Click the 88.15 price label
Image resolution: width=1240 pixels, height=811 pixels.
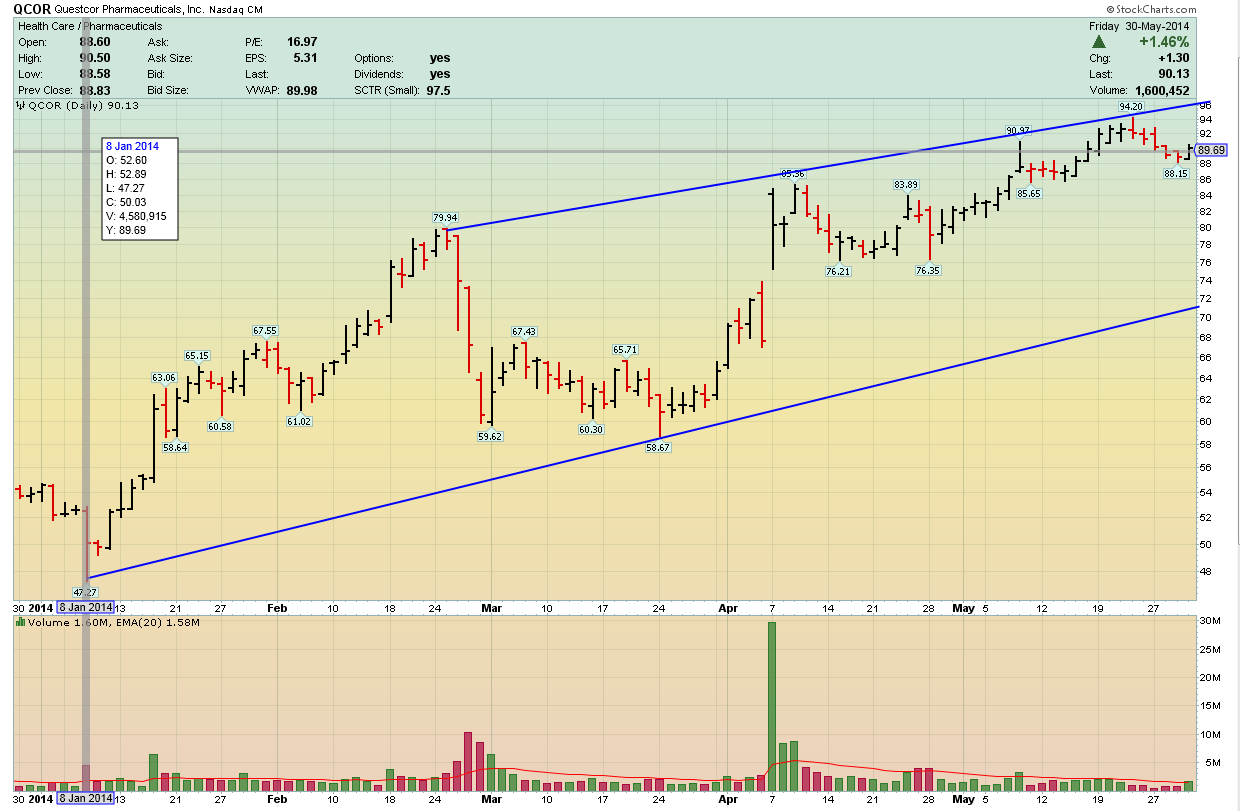[1175, 173]
